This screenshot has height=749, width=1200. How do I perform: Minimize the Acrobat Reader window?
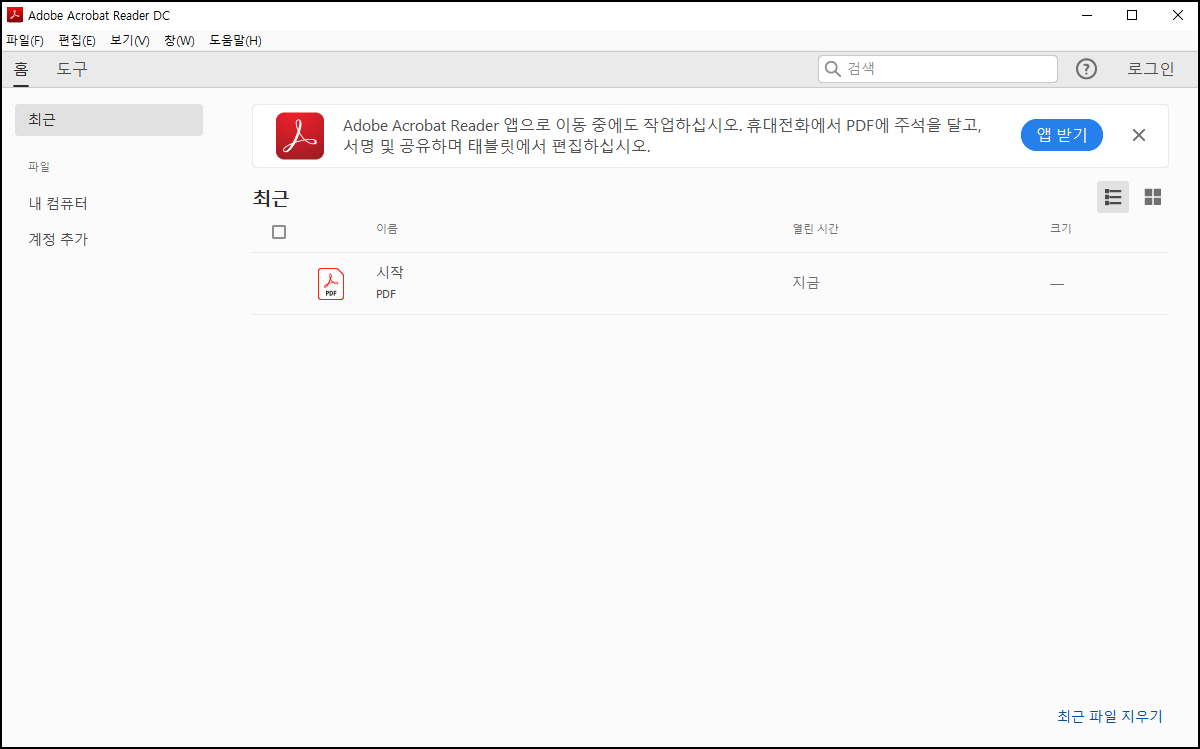tap(1086, 15)
